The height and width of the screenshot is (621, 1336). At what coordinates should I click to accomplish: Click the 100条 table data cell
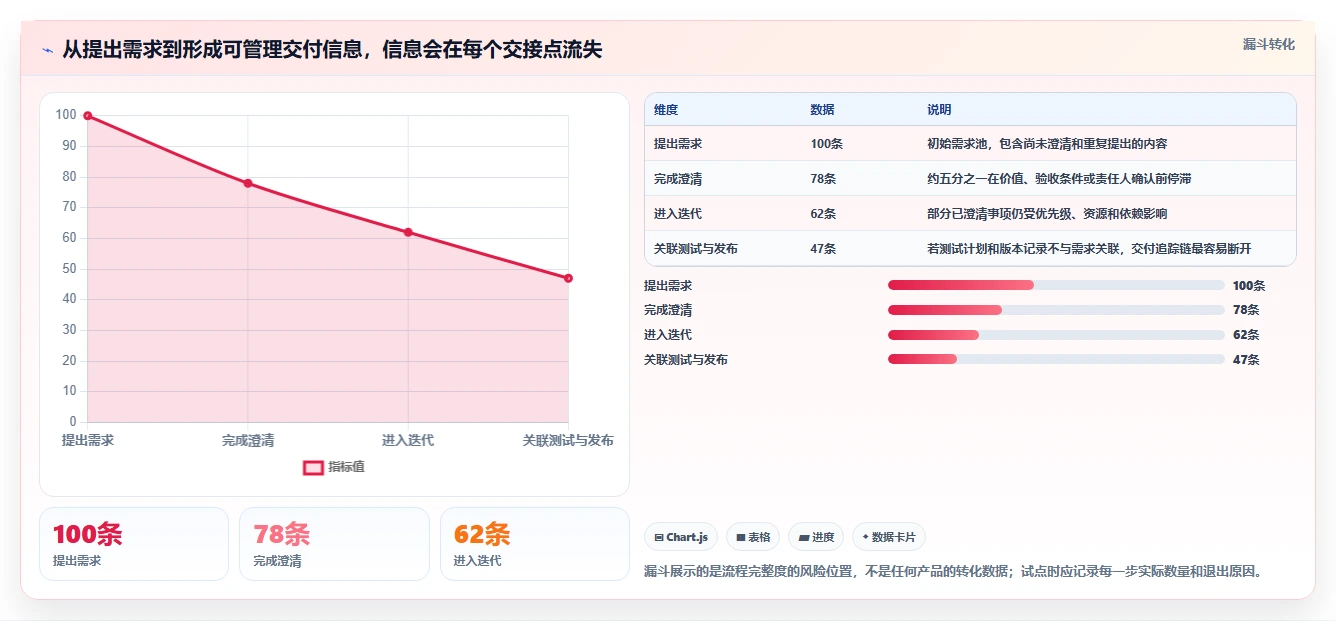[827, 144]
